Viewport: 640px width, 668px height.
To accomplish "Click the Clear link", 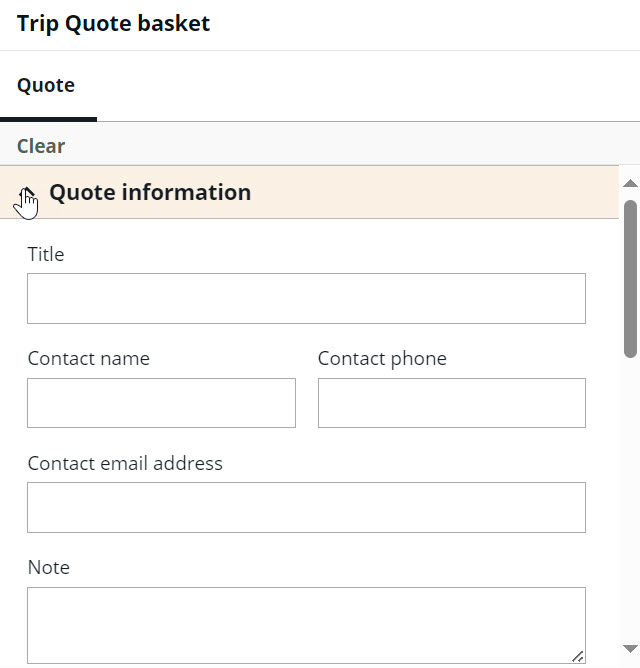I will click(41, 146).
